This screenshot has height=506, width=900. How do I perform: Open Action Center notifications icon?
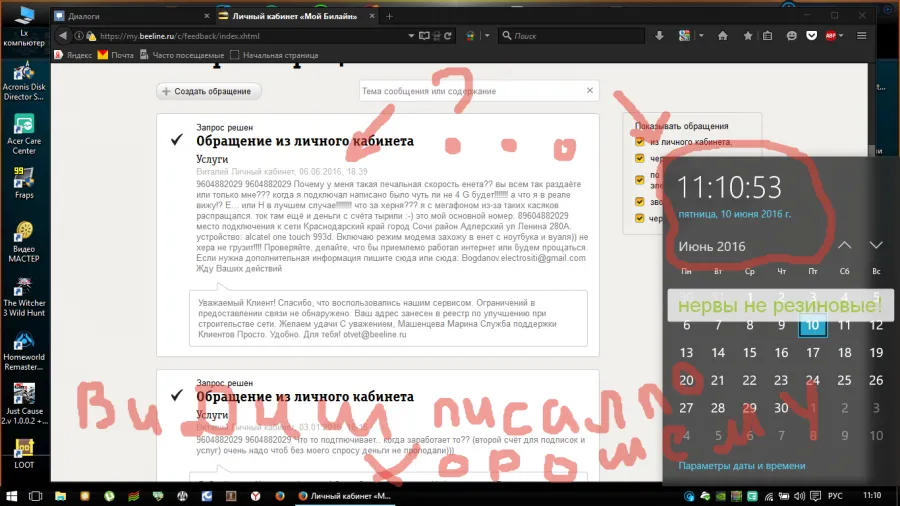pyautogui.click(x=815, y=496)
